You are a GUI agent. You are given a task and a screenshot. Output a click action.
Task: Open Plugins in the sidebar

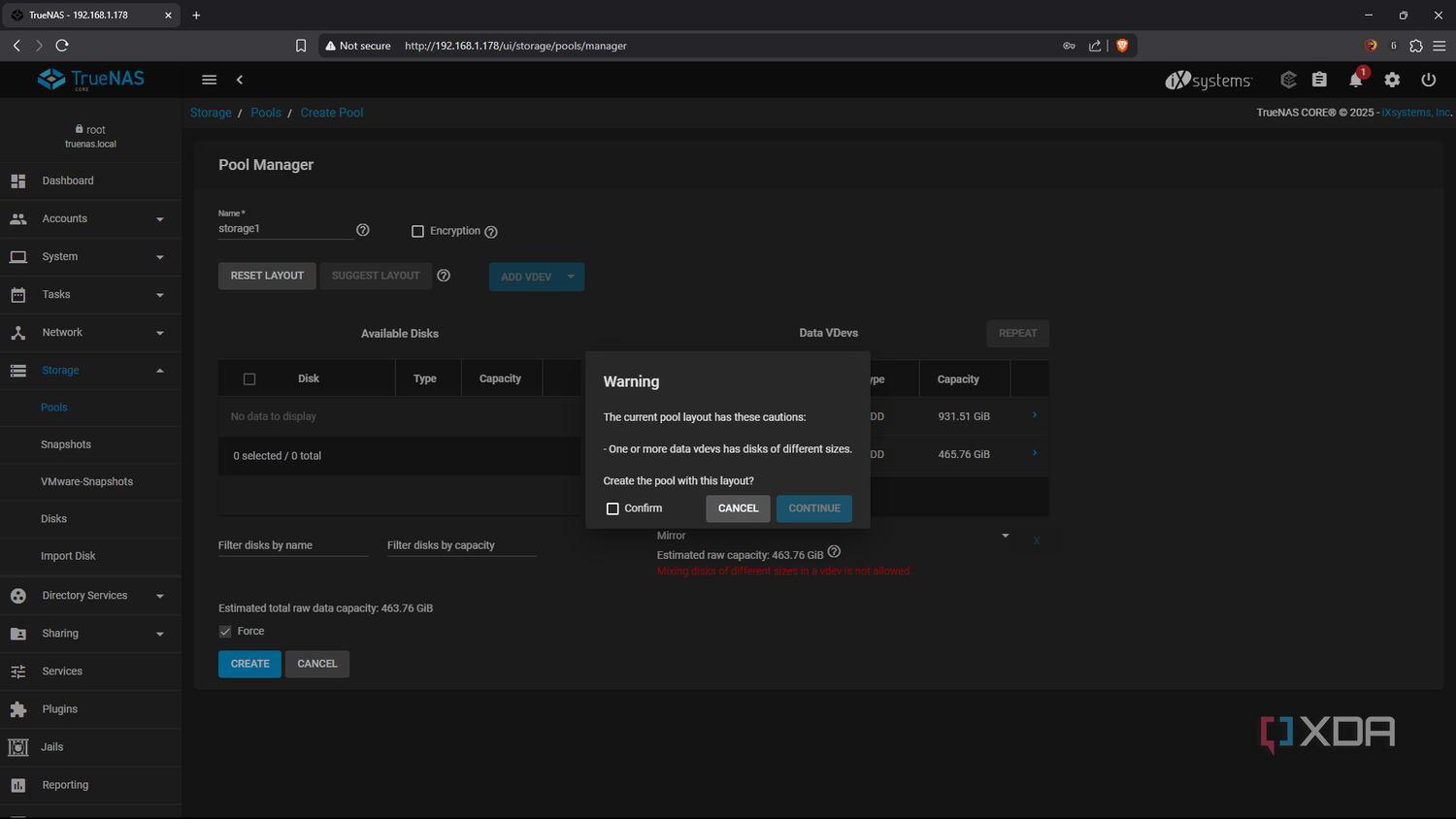pyautogui.click(x=90, y=709)
